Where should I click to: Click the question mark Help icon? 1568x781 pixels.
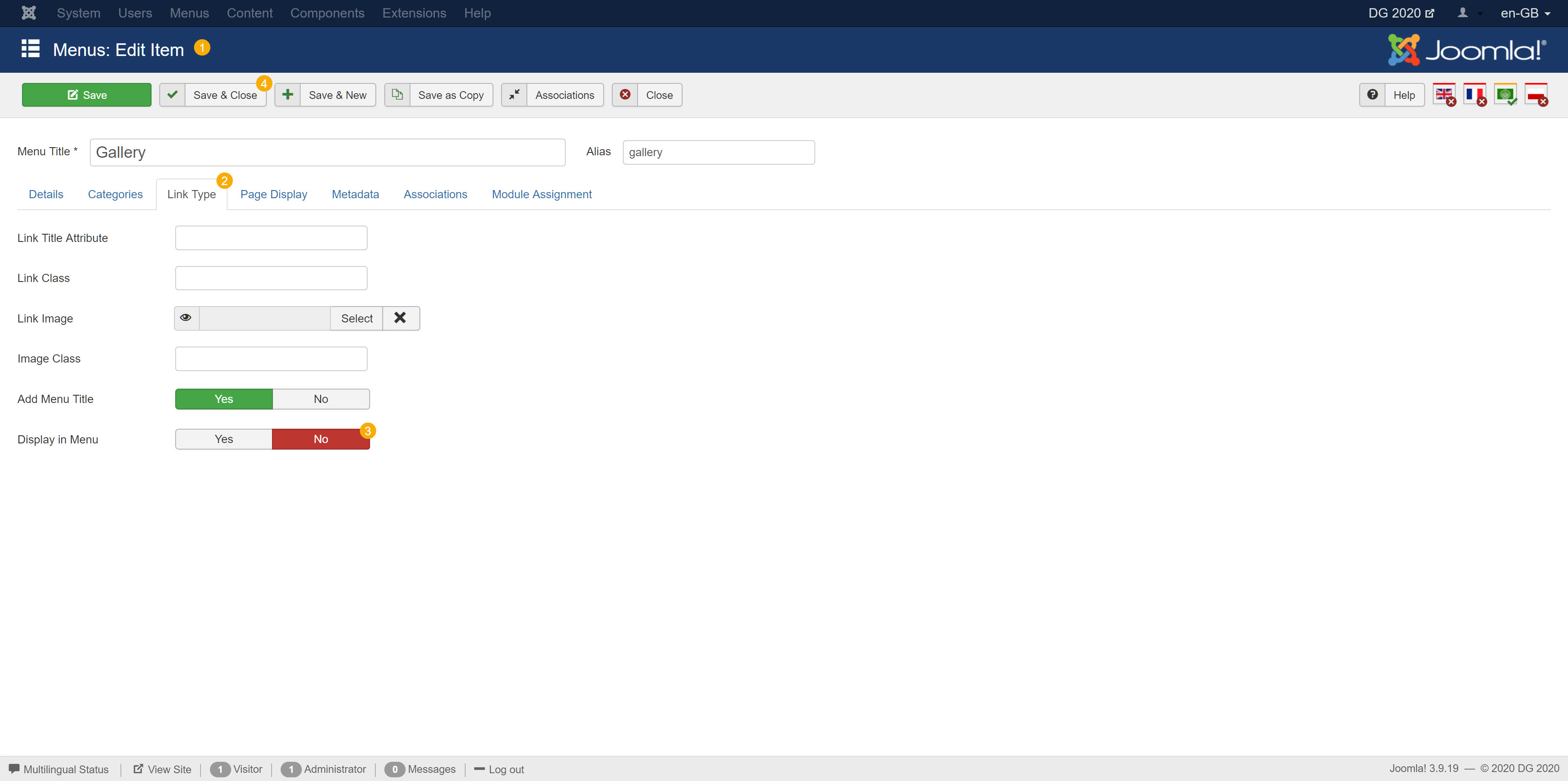click(x=1373, y=95)
